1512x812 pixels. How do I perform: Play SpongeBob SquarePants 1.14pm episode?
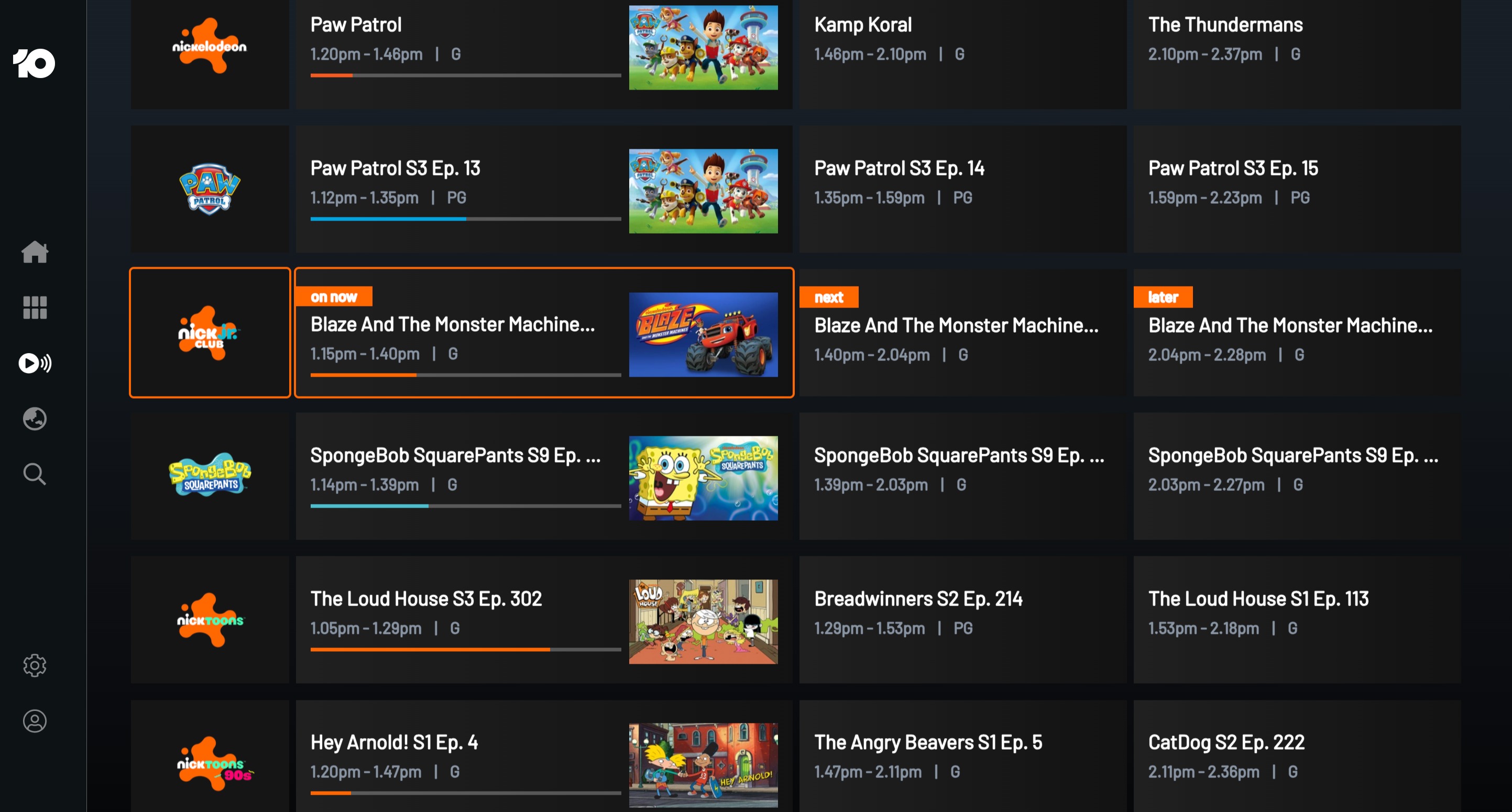click(x=543, y=476)
